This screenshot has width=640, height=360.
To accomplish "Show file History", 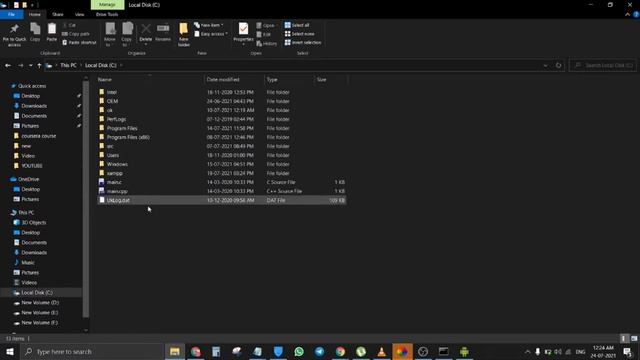I will pos(267,43).
